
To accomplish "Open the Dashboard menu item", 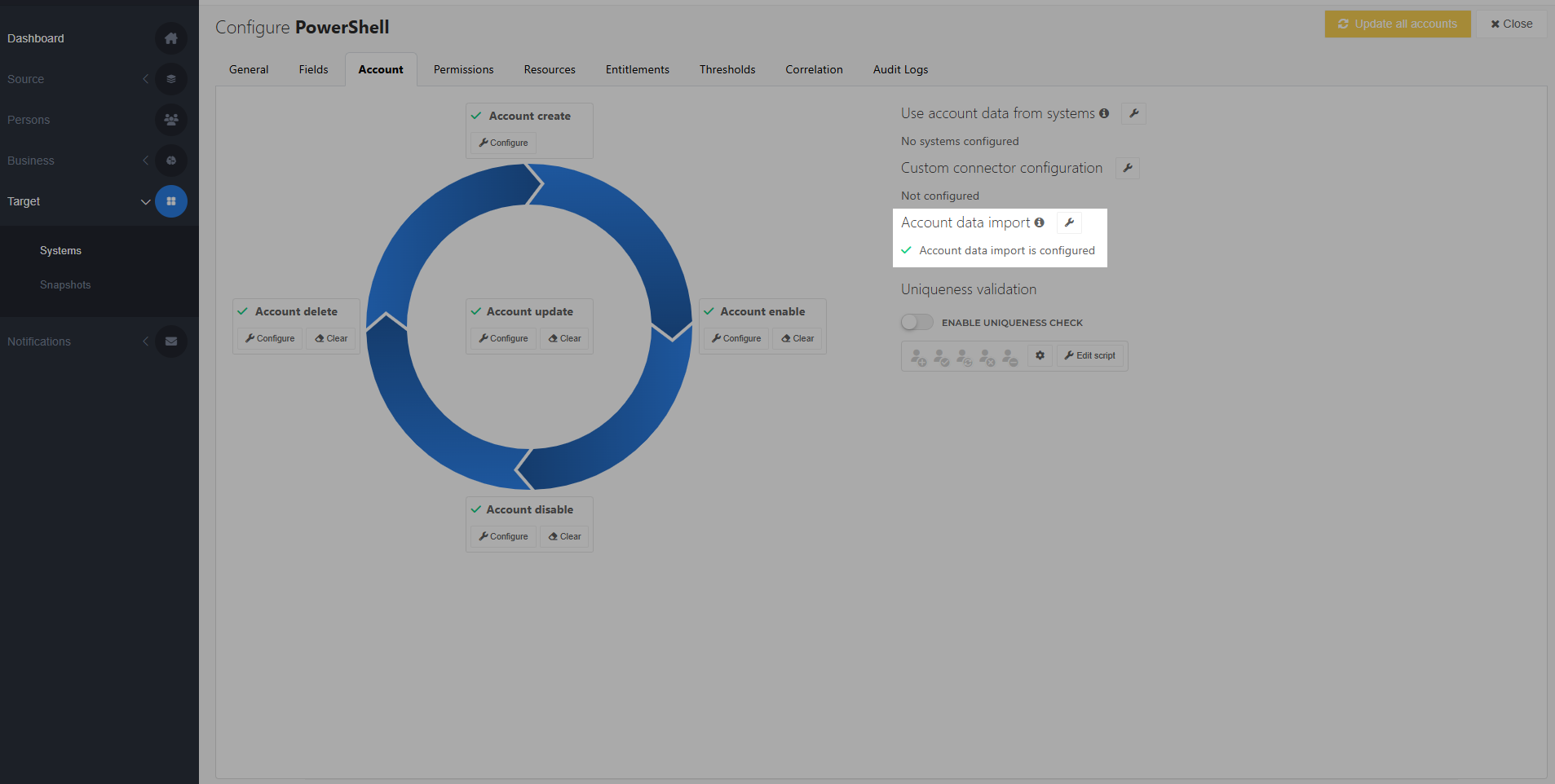I will [x=36, y=38].
